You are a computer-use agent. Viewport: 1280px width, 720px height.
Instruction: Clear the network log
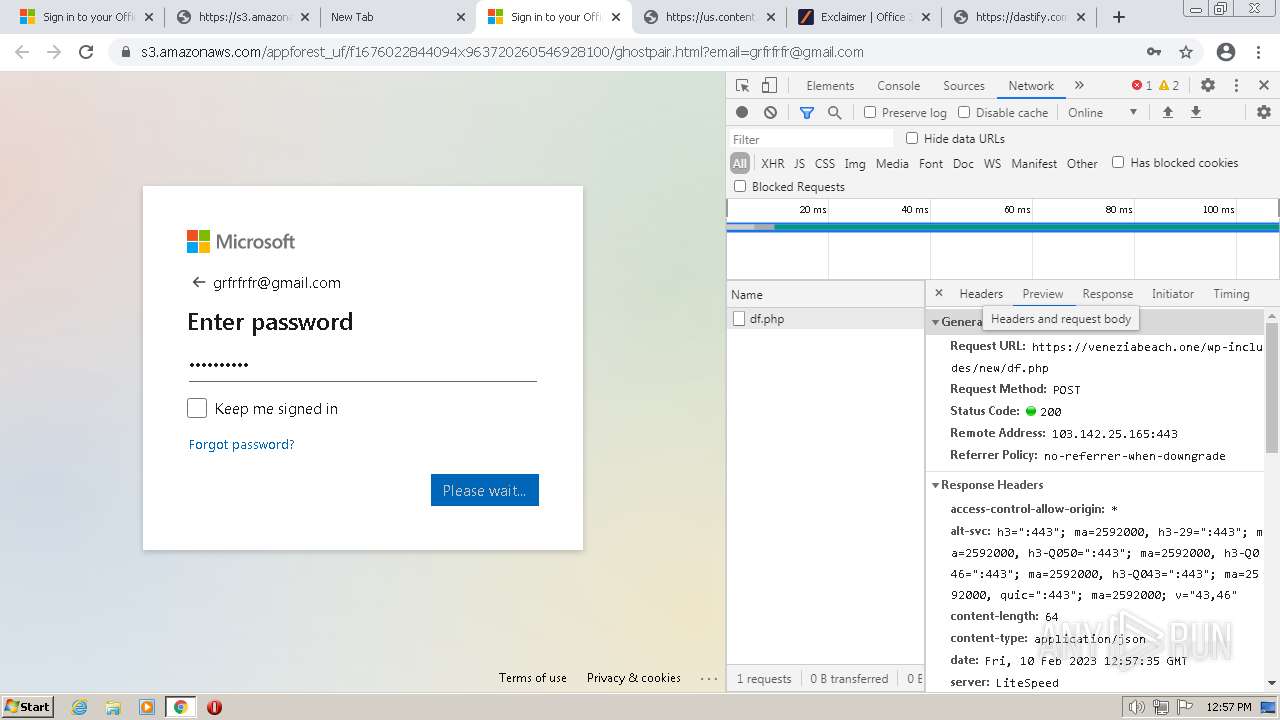(770, 113)
